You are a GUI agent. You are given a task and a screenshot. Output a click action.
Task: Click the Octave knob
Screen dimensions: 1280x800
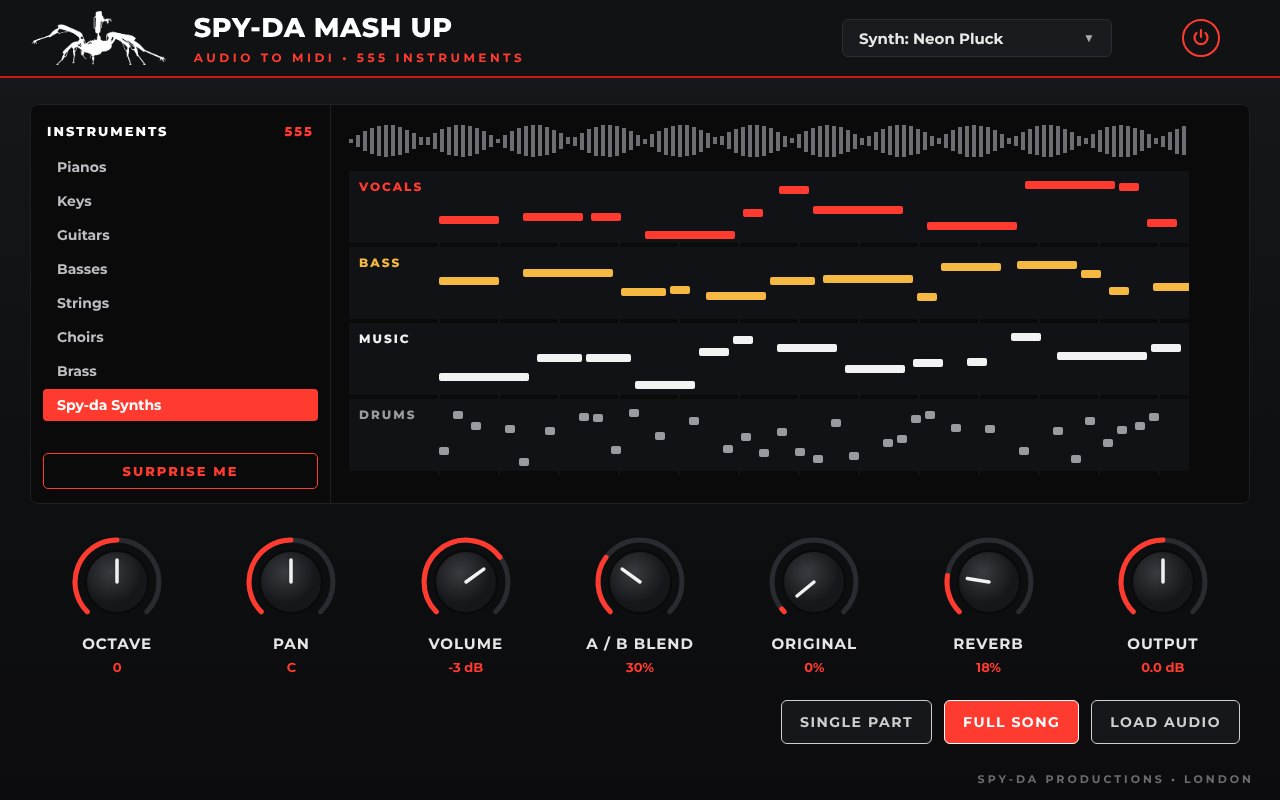[x=117, y=582]
